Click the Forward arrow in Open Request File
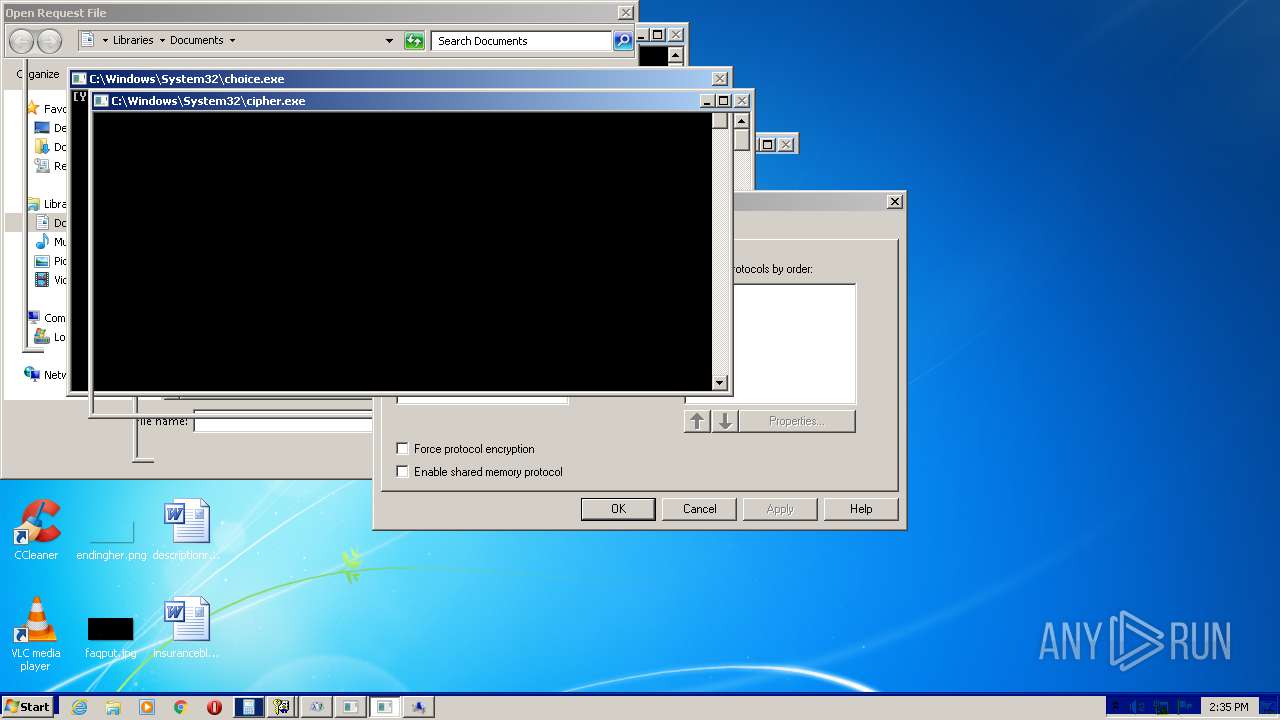 (x=49, y=41)
